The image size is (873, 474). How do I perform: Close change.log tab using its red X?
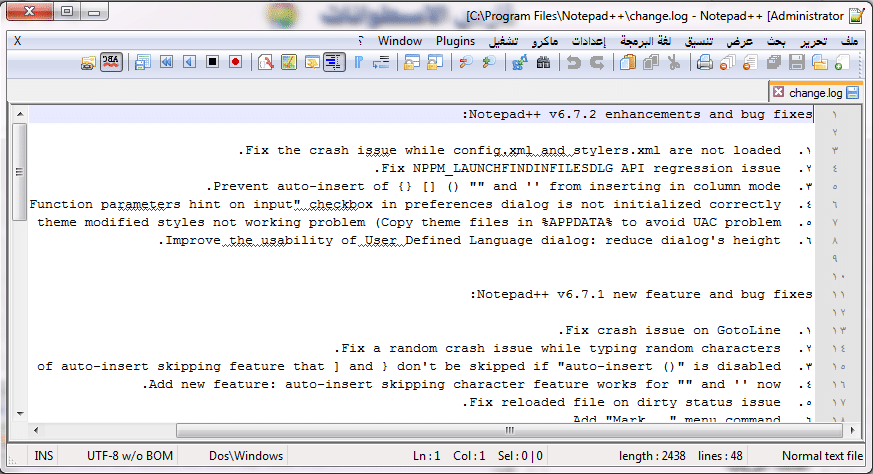[x=778, y=92]
